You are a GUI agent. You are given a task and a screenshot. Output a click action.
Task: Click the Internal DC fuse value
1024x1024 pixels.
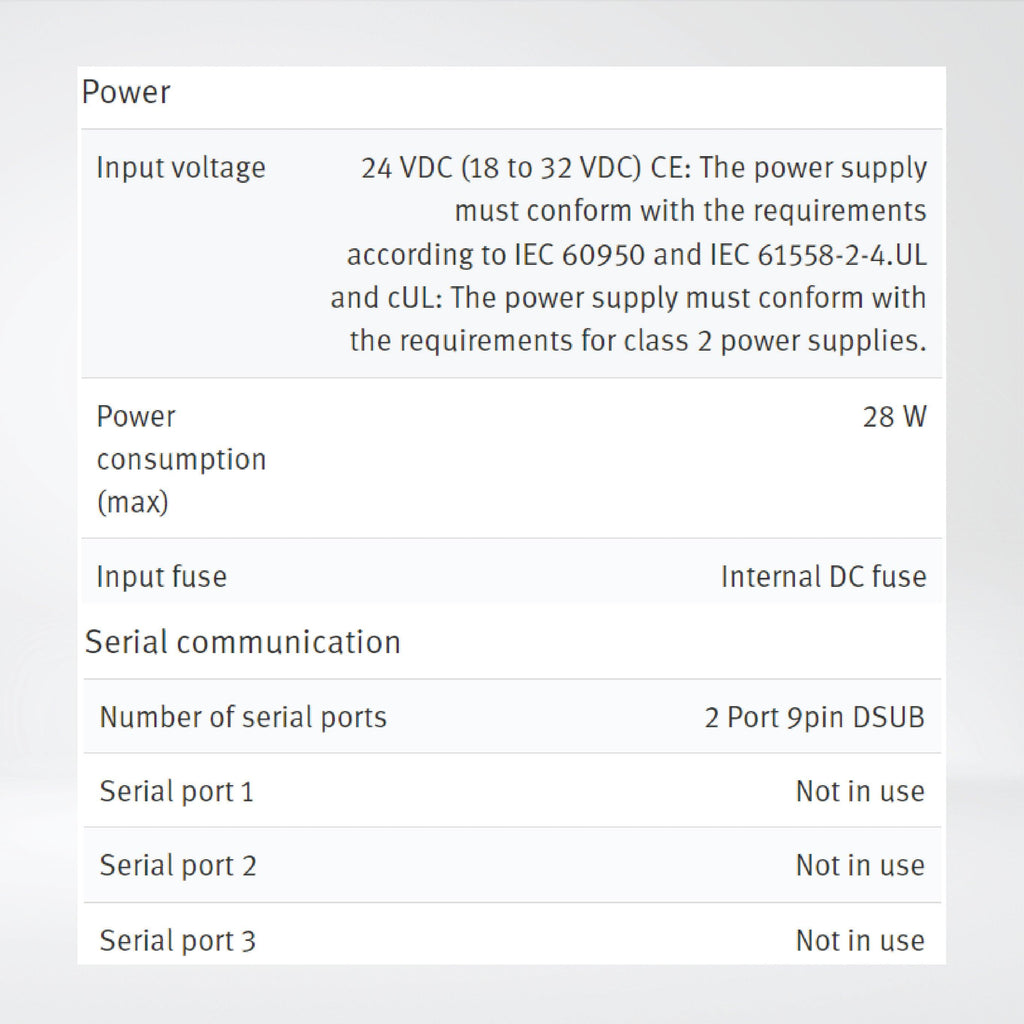click(x=824, y=577)
